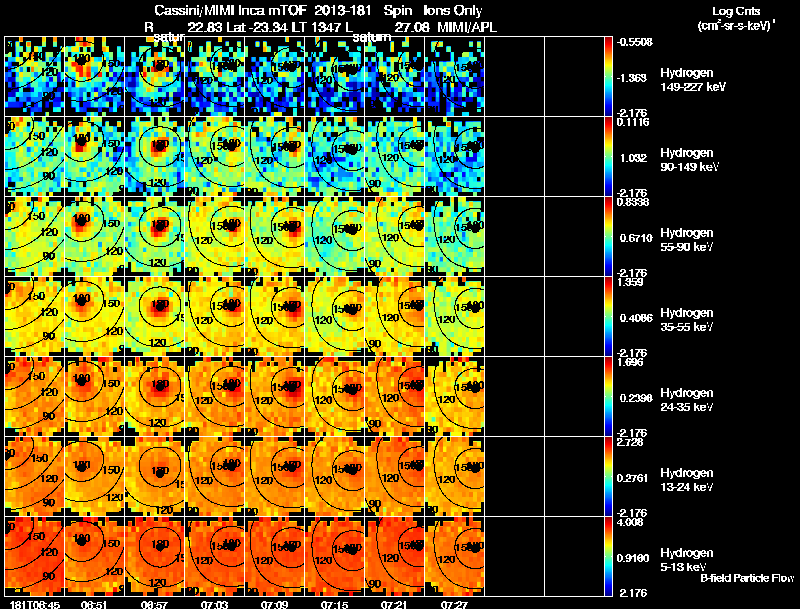Screen dimensions: 800x609
Task: Click the Hydrogen 90-149 keV label
Action: click(x=689, y=159)
